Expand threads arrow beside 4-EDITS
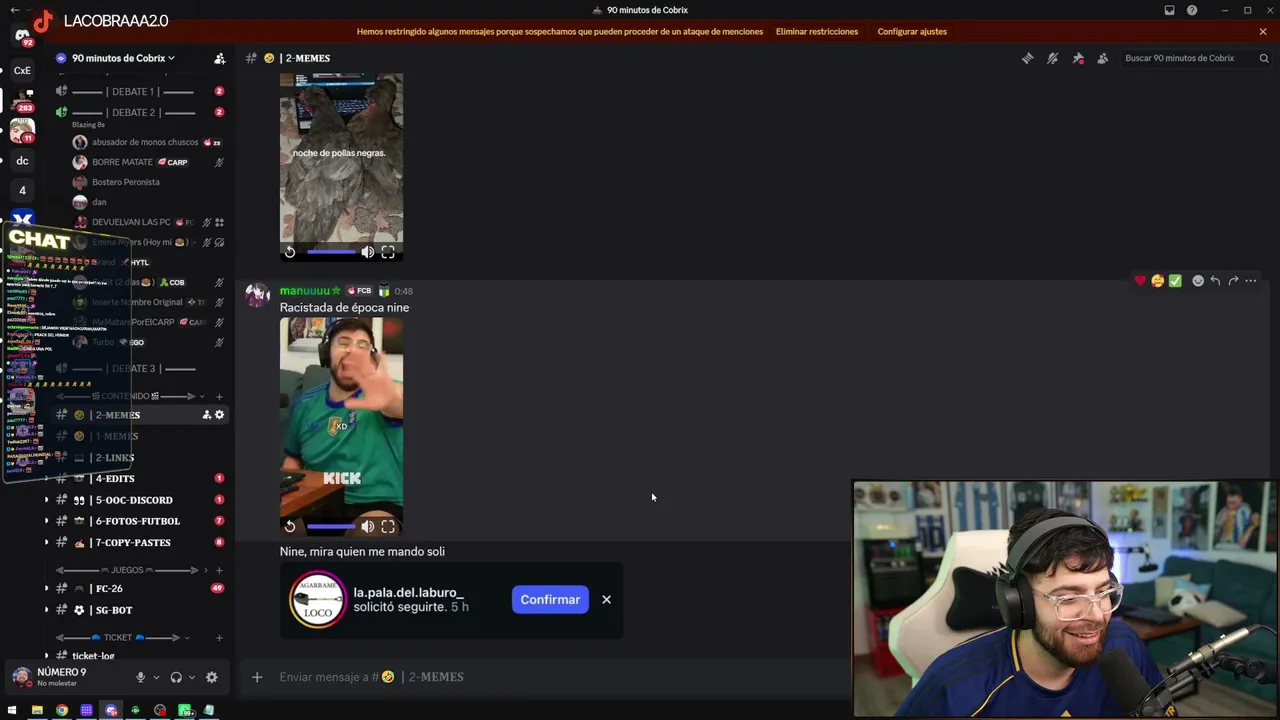Viewport: 1280px width, 720px height. [46, 479]
